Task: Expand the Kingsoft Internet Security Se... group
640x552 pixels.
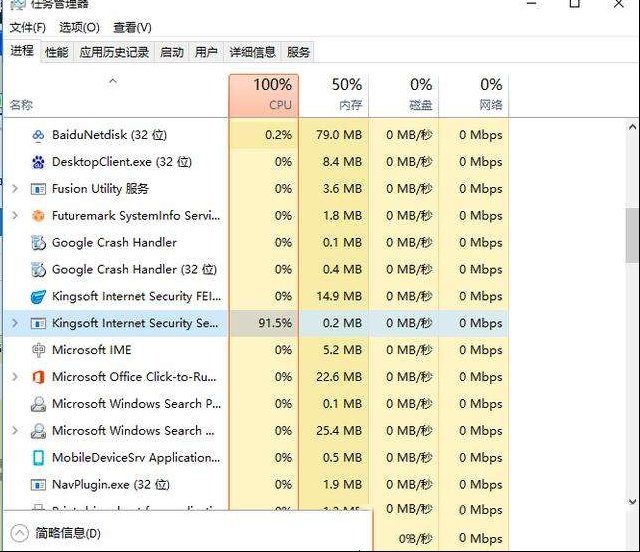Action: point(15,323)
